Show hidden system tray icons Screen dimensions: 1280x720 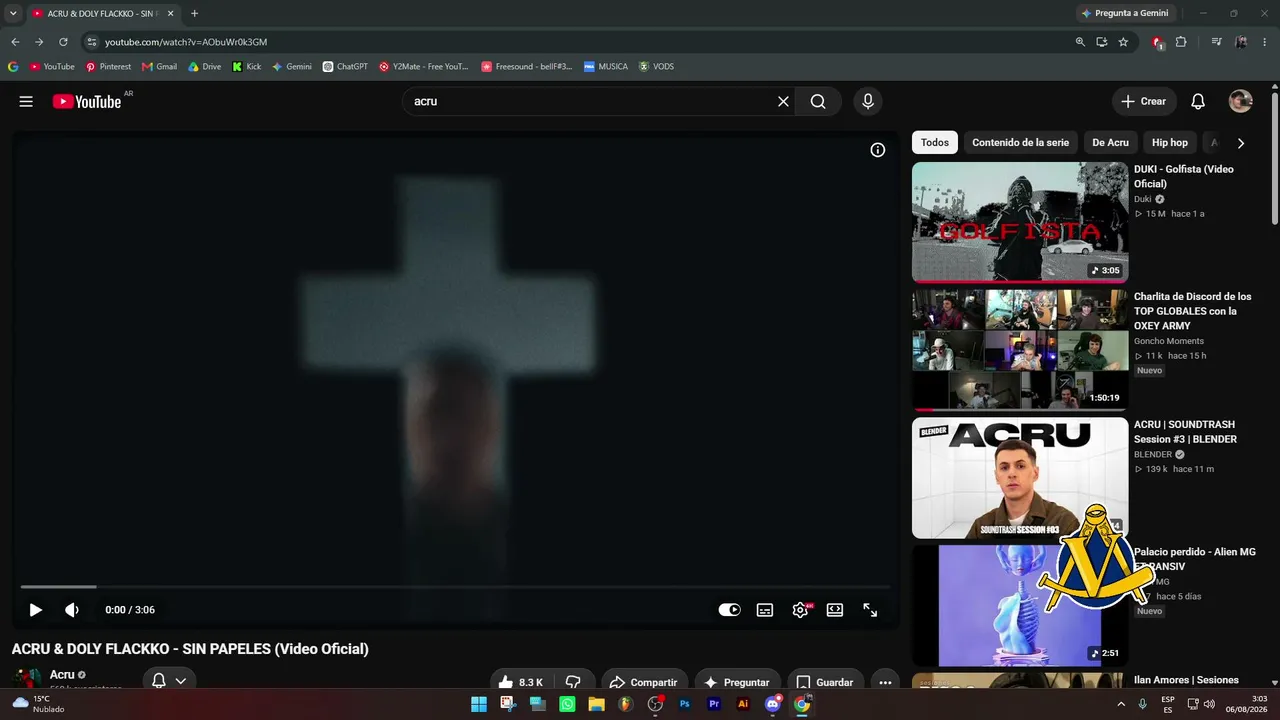pyautogui.click(x=1121, y=704)
